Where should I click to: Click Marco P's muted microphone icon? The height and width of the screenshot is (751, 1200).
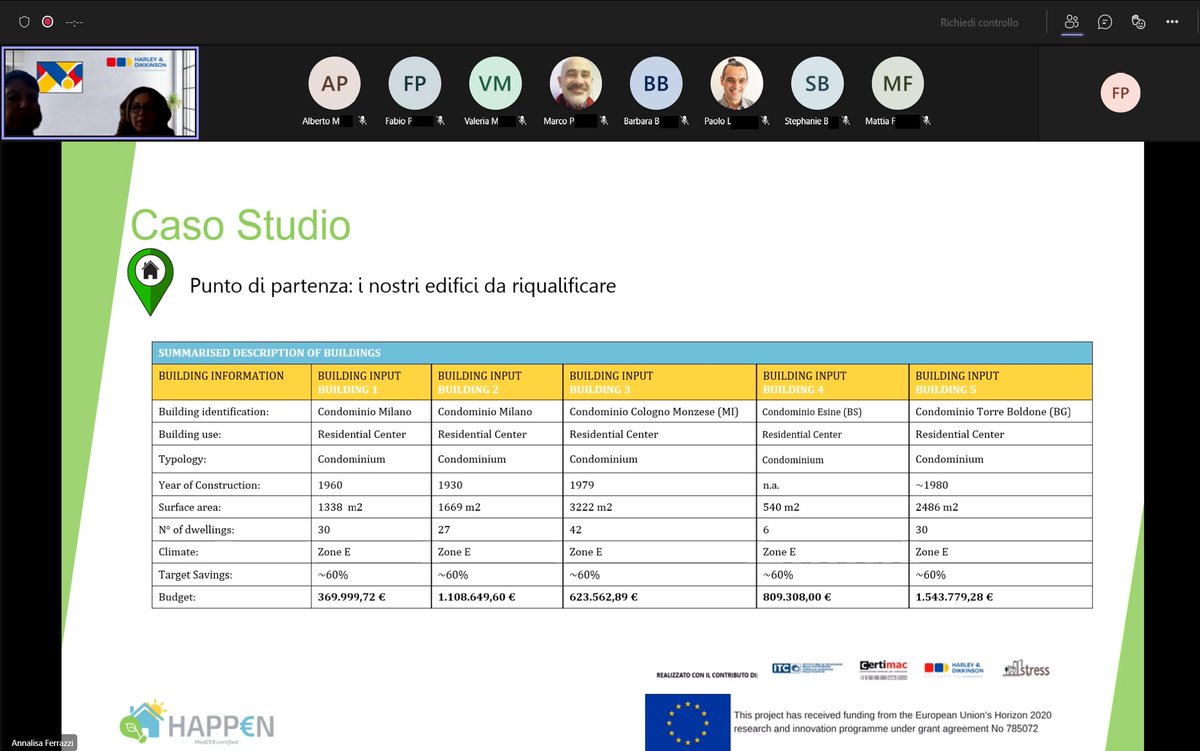606,121
